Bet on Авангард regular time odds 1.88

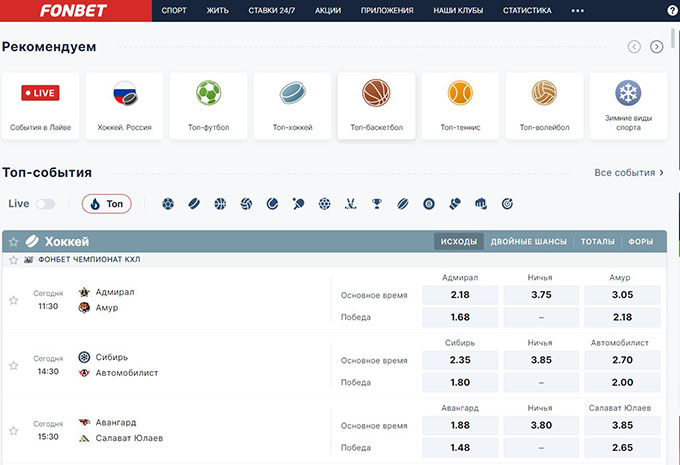460,425
